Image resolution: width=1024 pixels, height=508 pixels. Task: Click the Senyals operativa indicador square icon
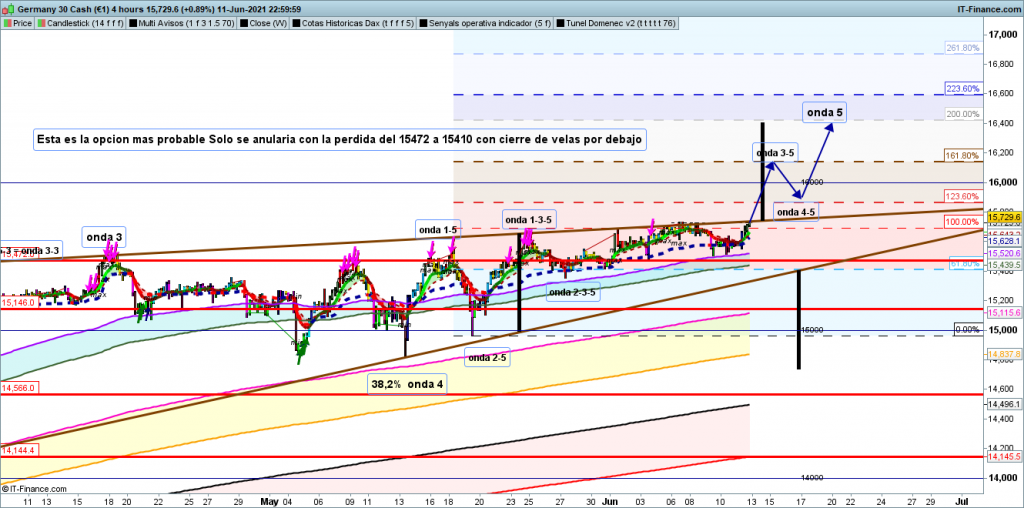click(x=424, y=20)
